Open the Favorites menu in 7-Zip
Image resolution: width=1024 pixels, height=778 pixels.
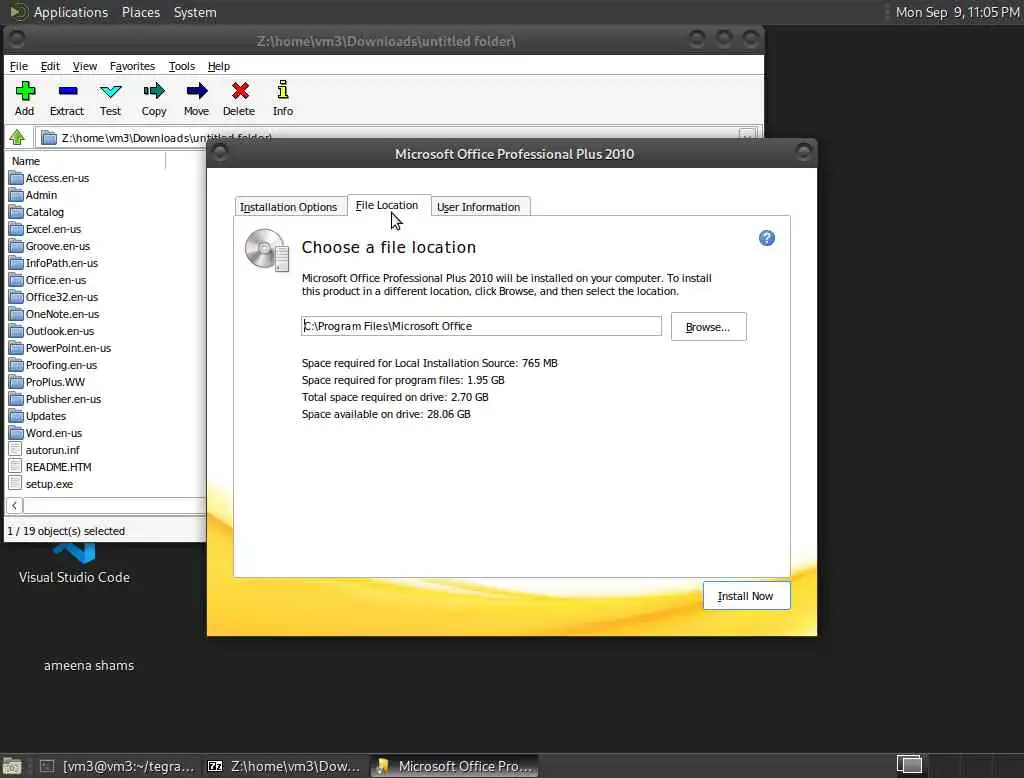tap(132, 66)
